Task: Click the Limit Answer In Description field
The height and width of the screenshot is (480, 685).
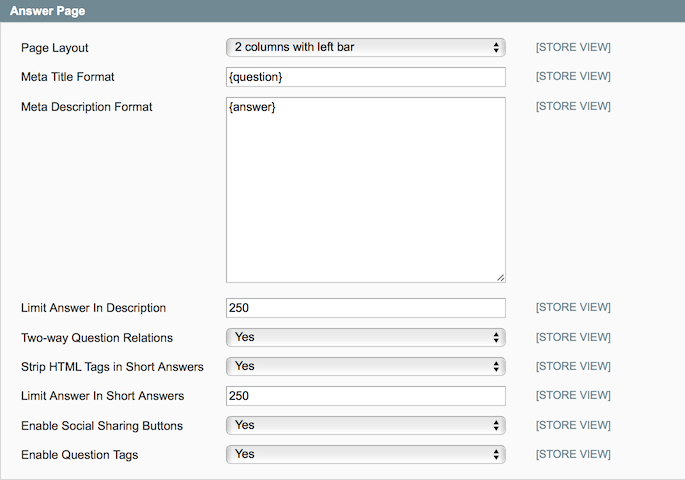Action: point(365,308)
